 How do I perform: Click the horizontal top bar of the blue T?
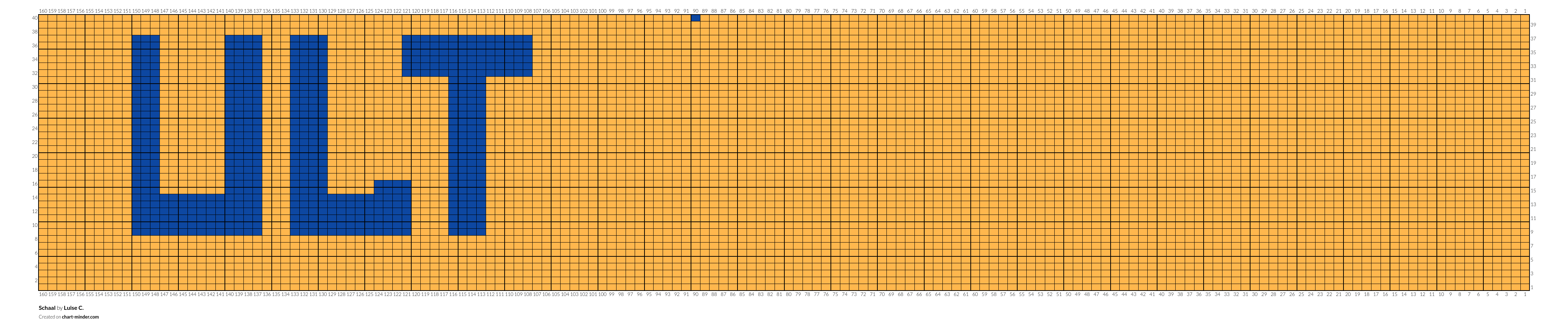(x=467, y=56)
